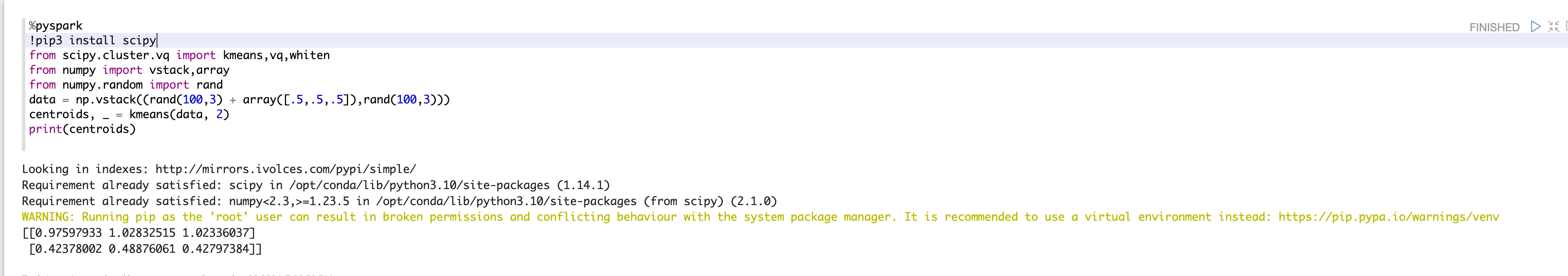This screenshot has width=1568, height=276.
Task: Click the FINISHED status label
Action: (x=1494, y=27)
